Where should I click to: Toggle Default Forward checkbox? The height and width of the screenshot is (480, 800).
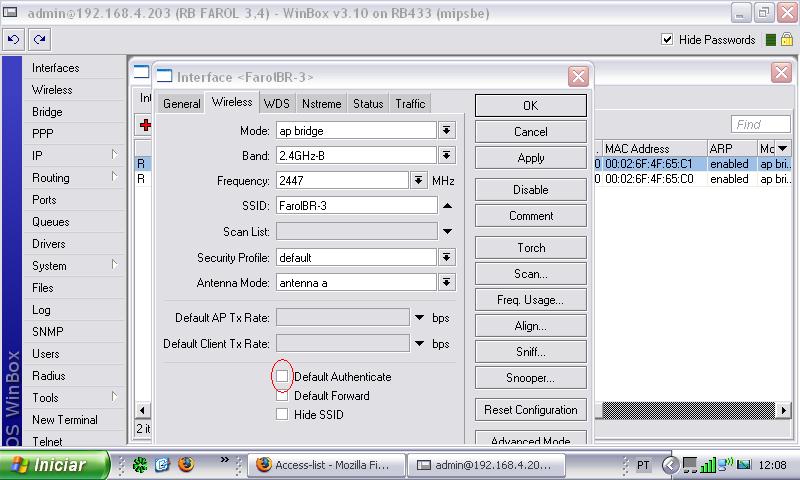coord(282,395)
